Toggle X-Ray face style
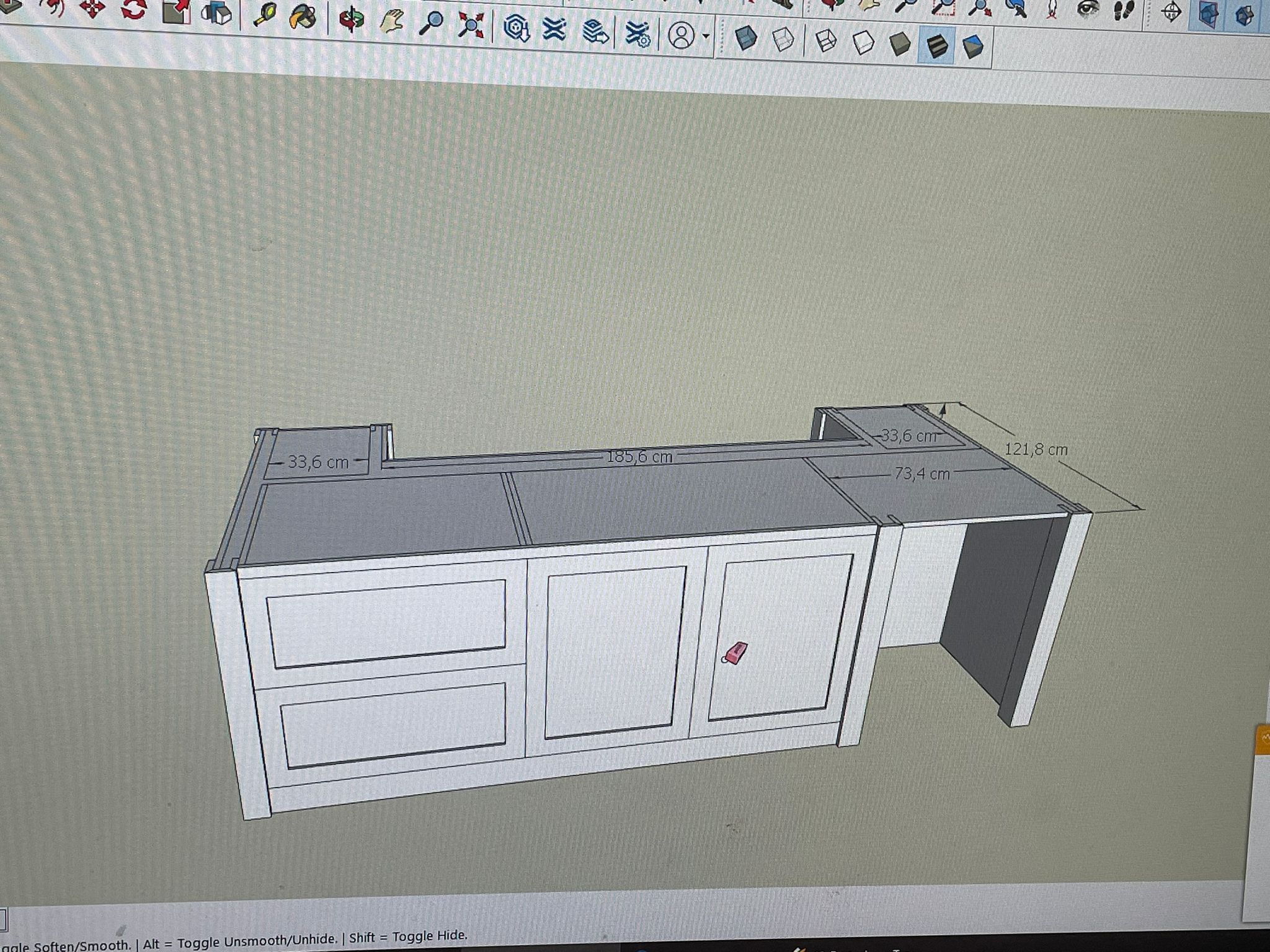The image size is (1270, 952). pyautogui.click(x=745, y=38)
